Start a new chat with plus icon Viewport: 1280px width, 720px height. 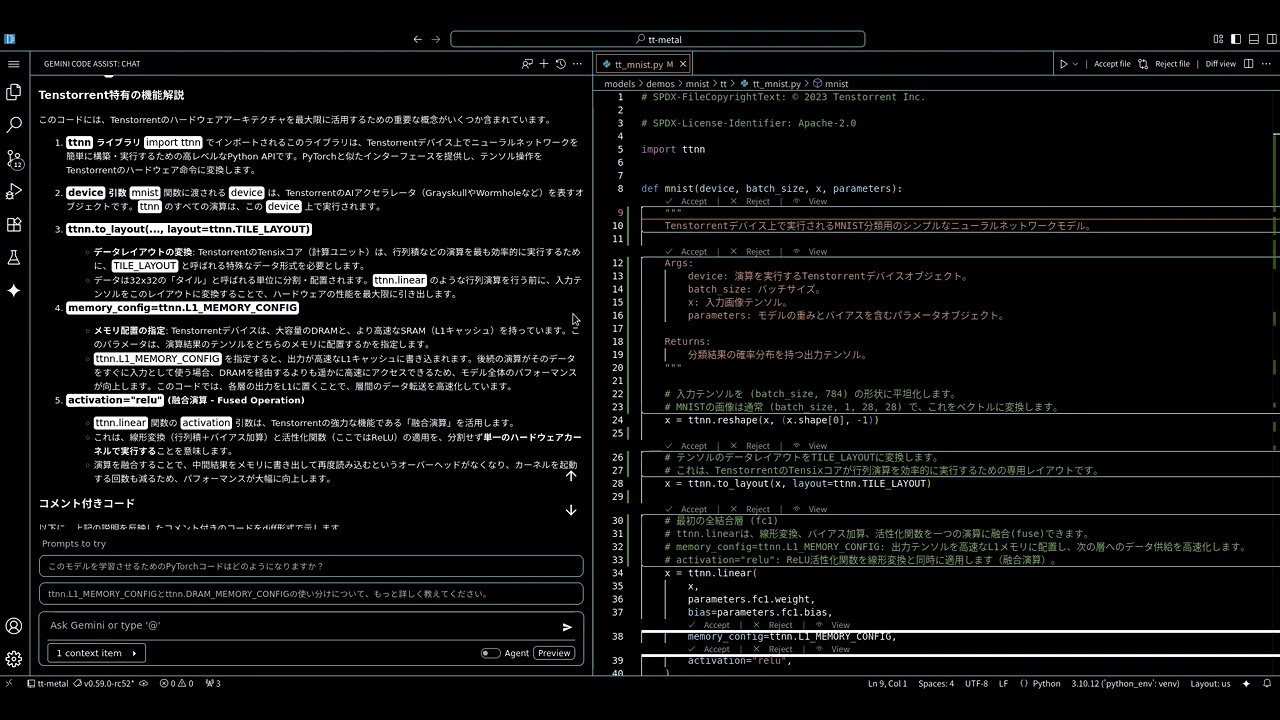pyautogui.click(x=544, y=64)
